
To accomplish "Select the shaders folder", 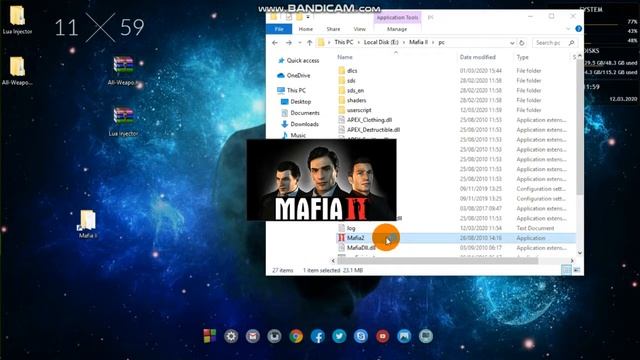I will [356, 100].
